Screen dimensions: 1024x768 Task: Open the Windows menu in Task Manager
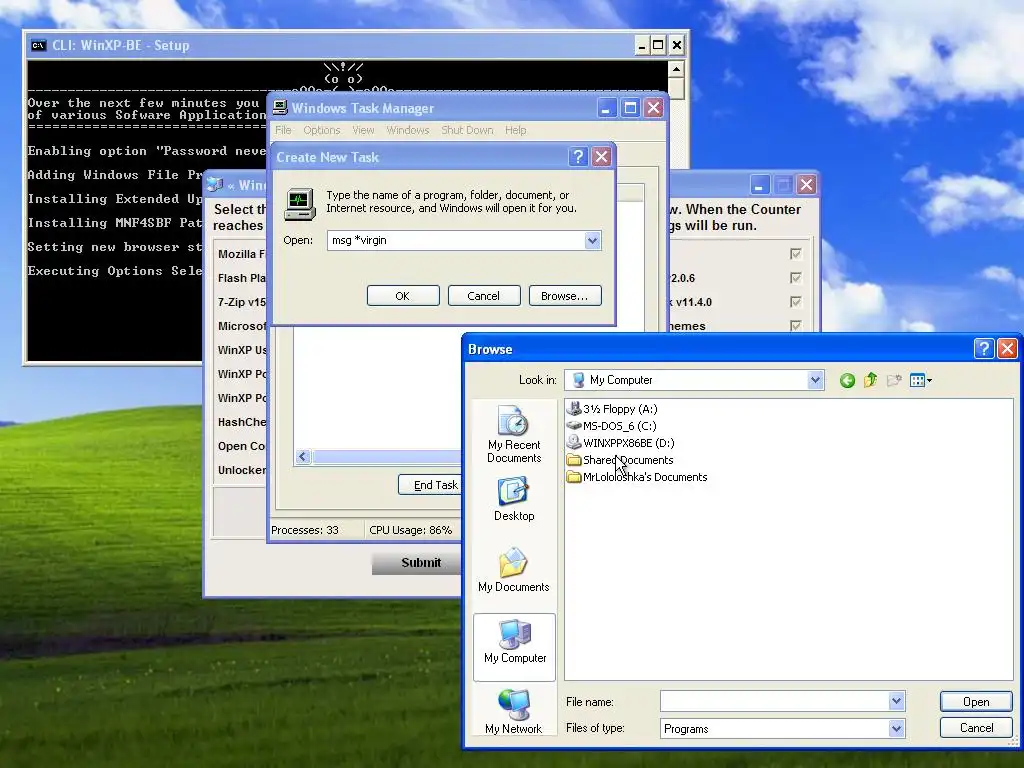[408, 130]
